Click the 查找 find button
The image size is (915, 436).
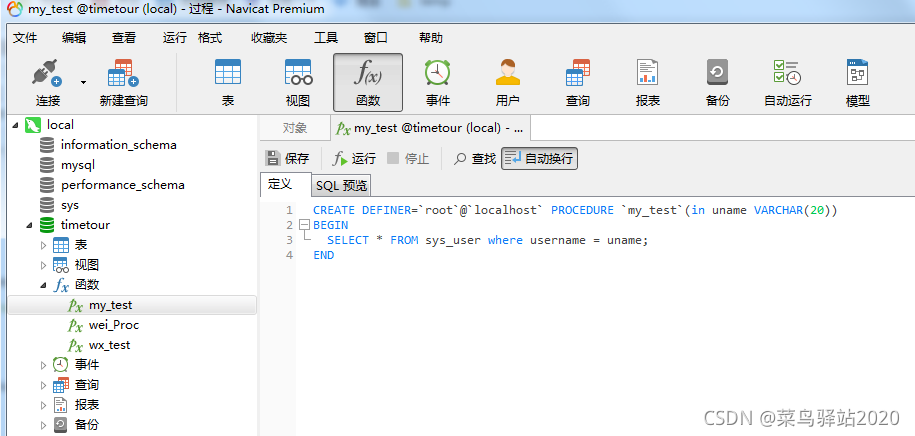[475, 158]
